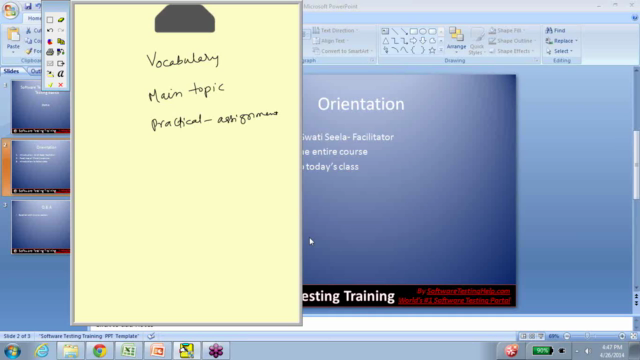Switch to Normal view in status bar
This screenshot has width=640, height=360.
pos(523,336)
